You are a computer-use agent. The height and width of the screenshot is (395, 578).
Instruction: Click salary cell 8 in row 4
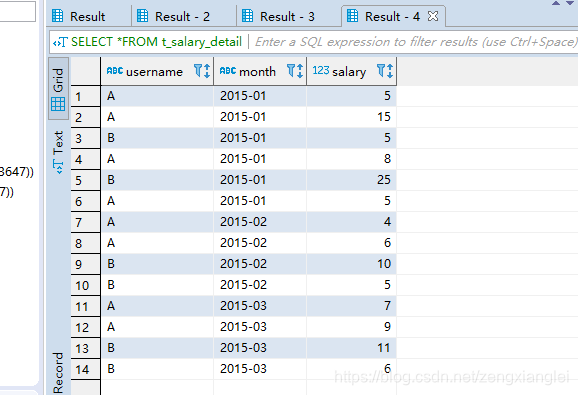351,159
